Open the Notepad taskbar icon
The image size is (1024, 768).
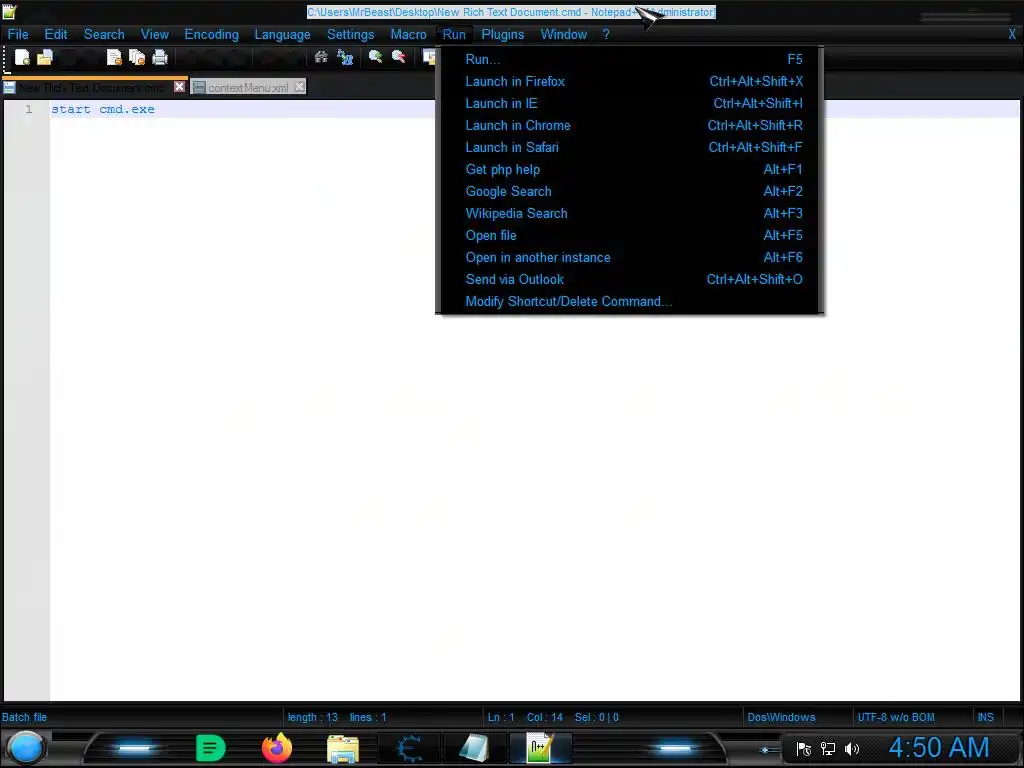(x=474, y=748)
